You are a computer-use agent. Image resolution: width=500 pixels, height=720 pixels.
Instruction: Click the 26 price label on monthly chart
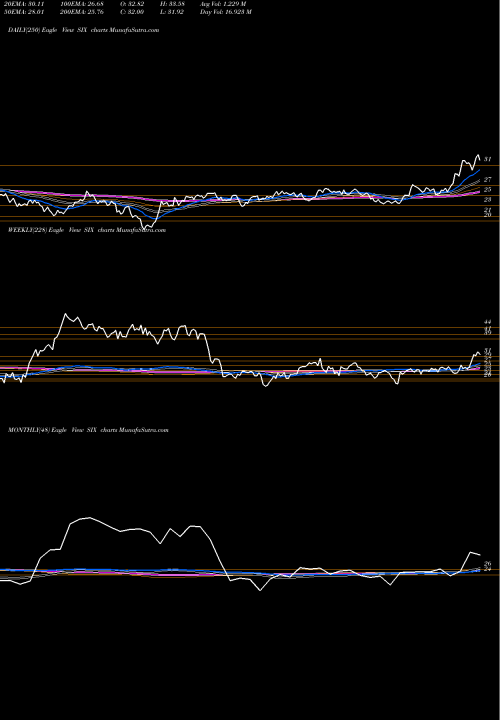point(488,563)
